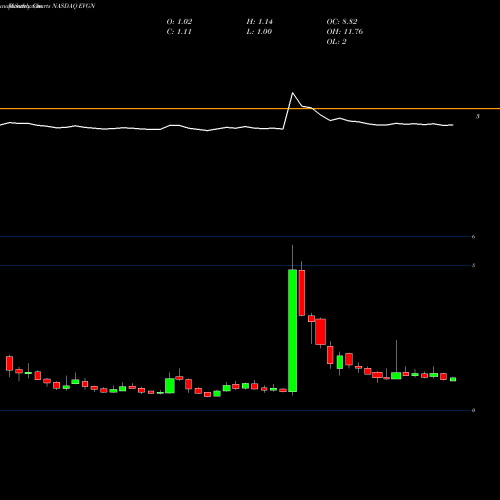Viewport: 500px width, 500px height.
Task: Click the 'OC: 8.82' reading
Action: pyautogui.click(x=342, y=22)
